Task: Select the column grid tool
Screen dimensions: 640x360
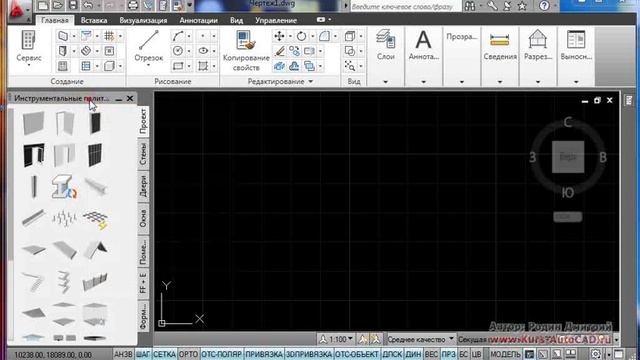Action: (109, 36)
